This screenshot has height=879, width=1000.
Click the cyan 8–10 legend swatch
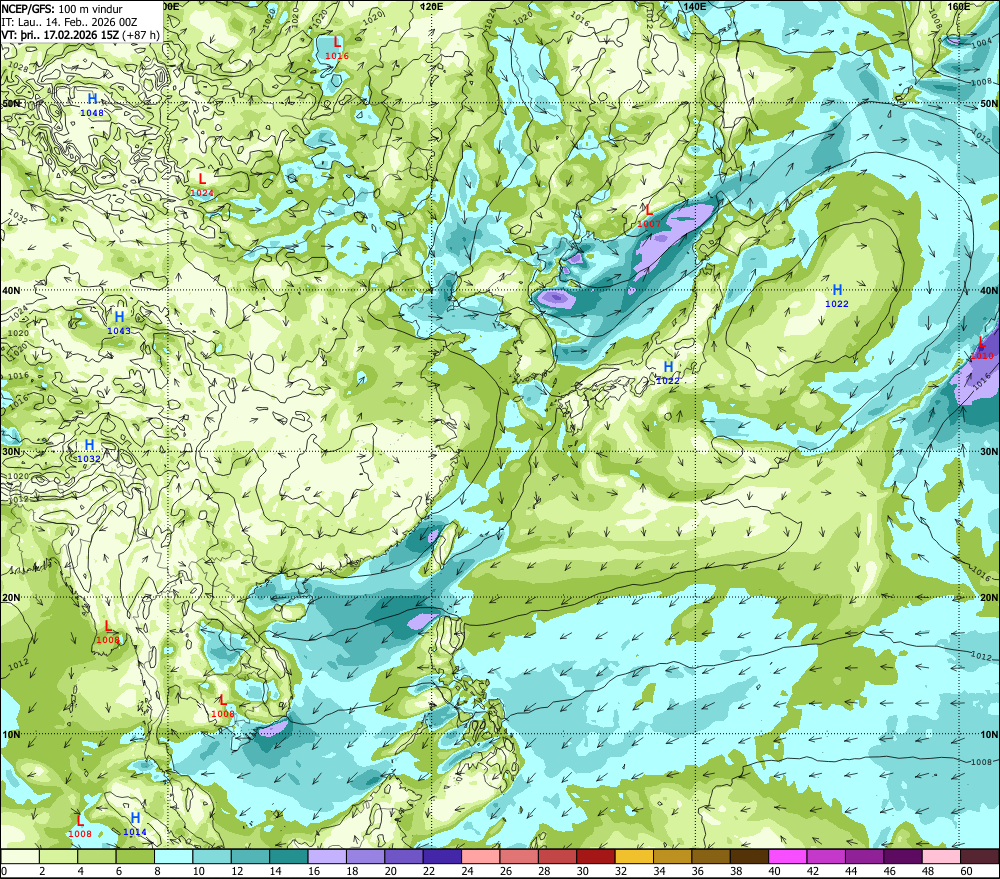173,856
